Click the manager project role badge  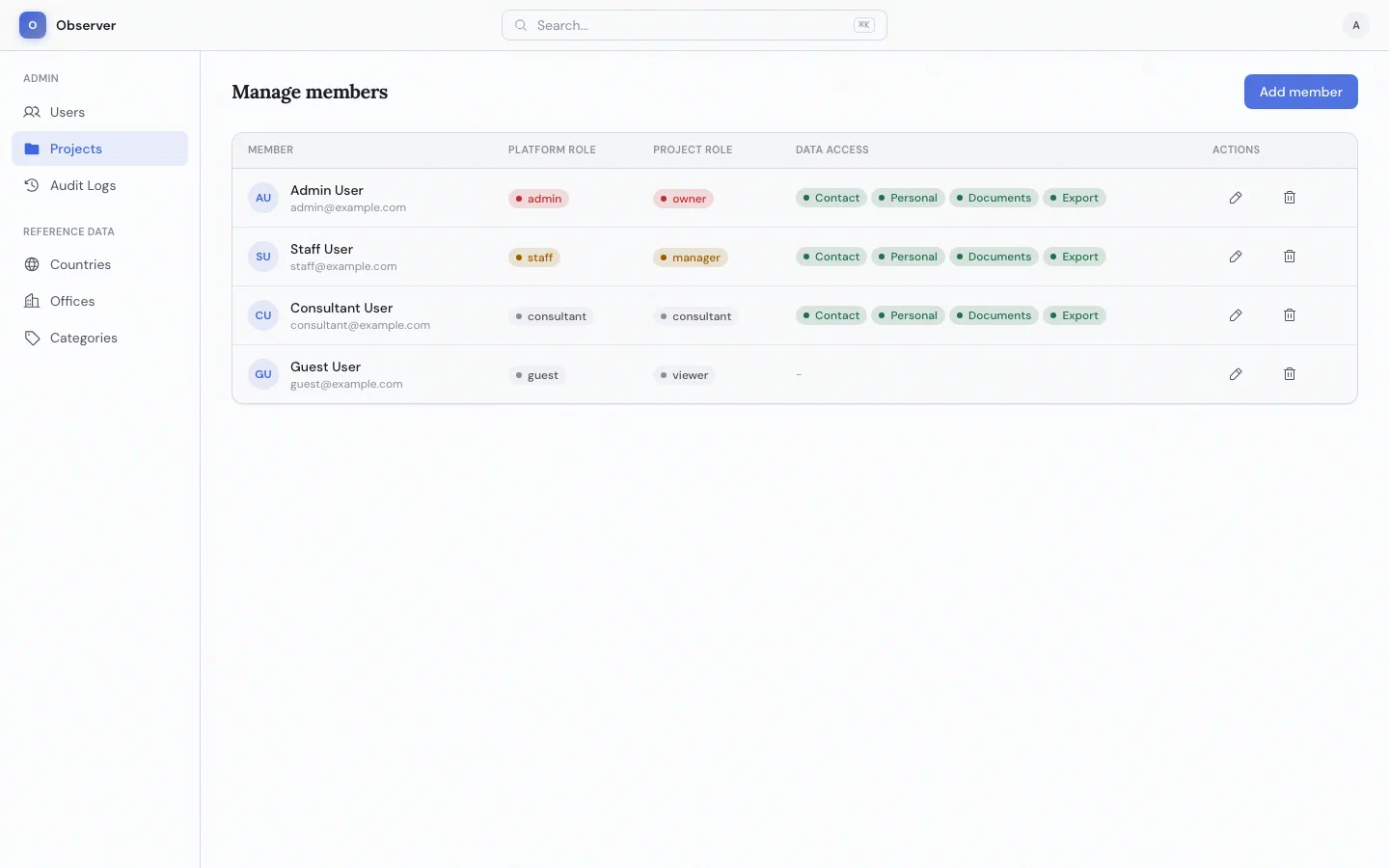pos(691,258)
